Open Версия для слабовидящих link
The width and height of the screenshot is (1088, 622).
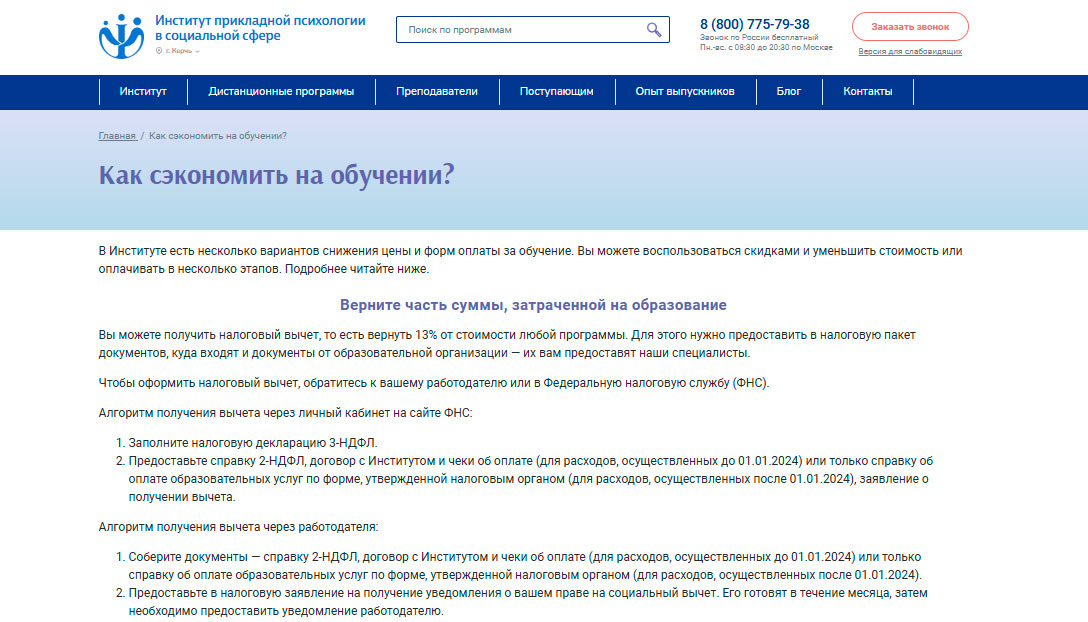[x=910, y=51]
